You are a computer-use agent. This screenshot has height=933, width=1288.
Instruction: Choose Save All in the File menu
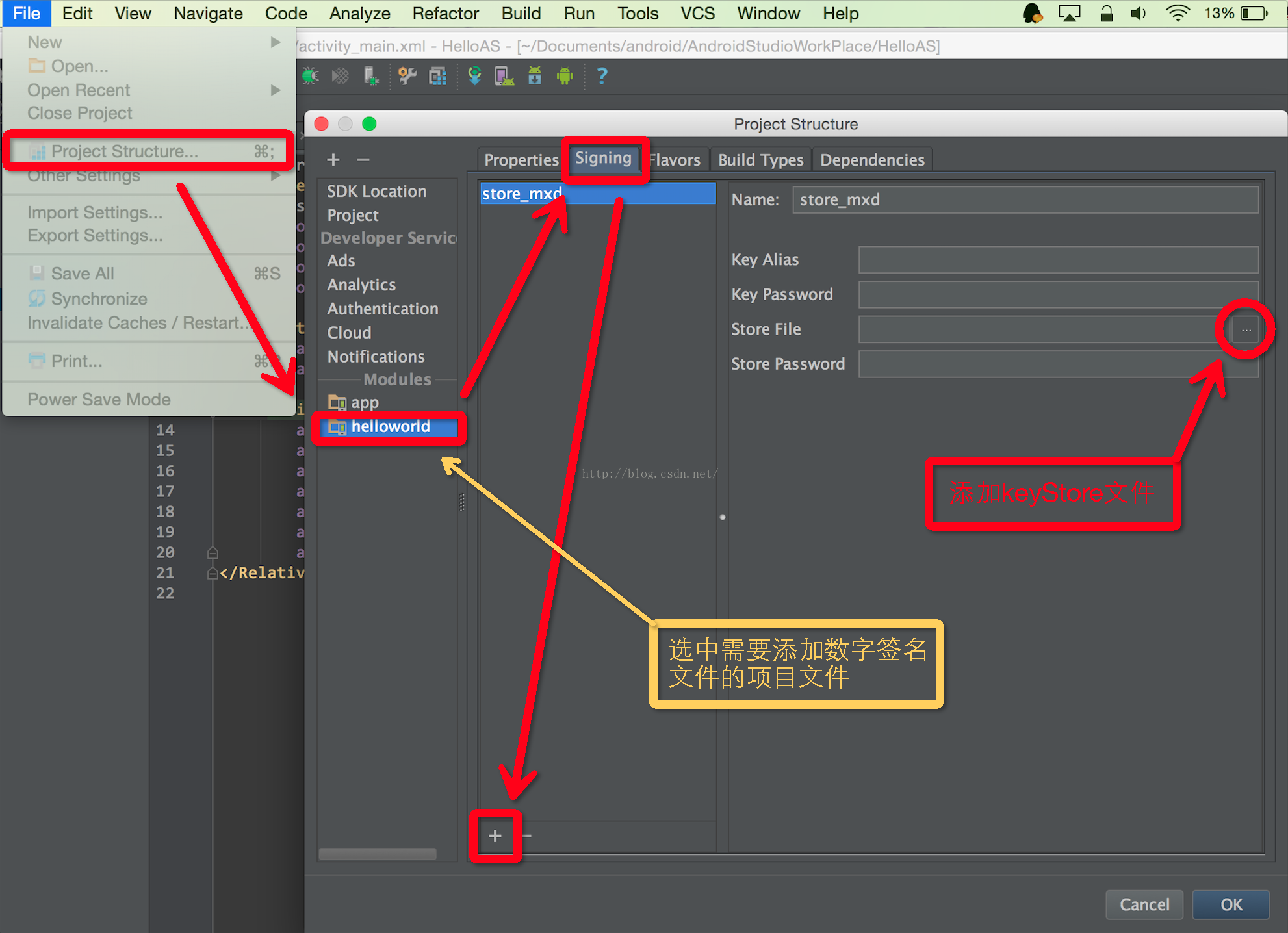(149, 274)
